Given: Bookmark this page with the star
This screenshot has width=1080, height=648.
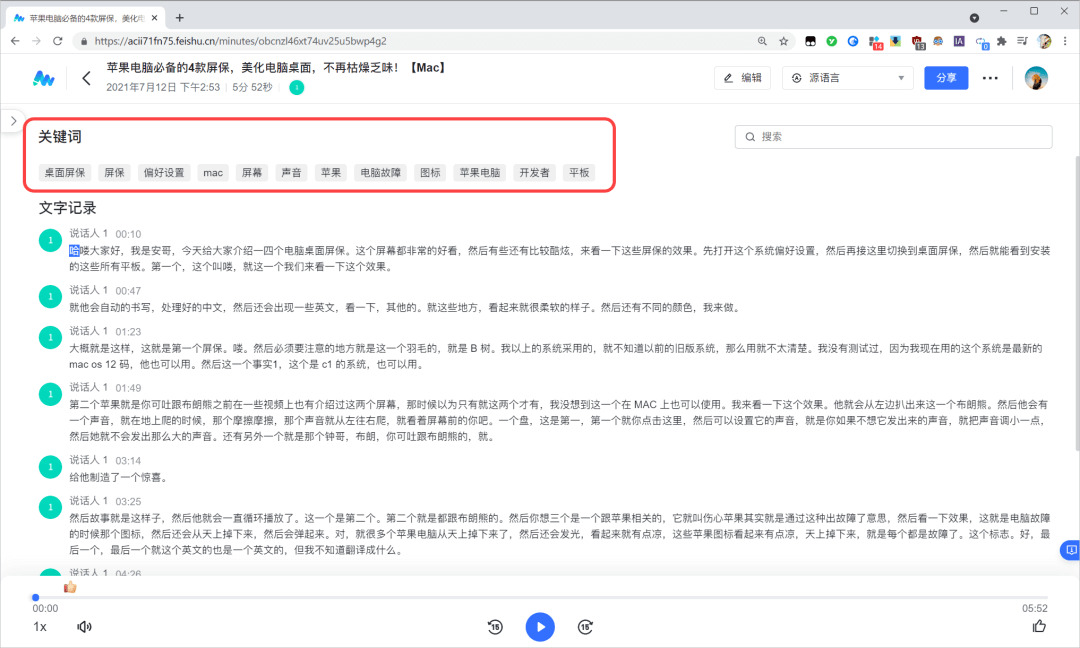Looking at the screenshot, I should pyautogui.click(x=783, y=41).
